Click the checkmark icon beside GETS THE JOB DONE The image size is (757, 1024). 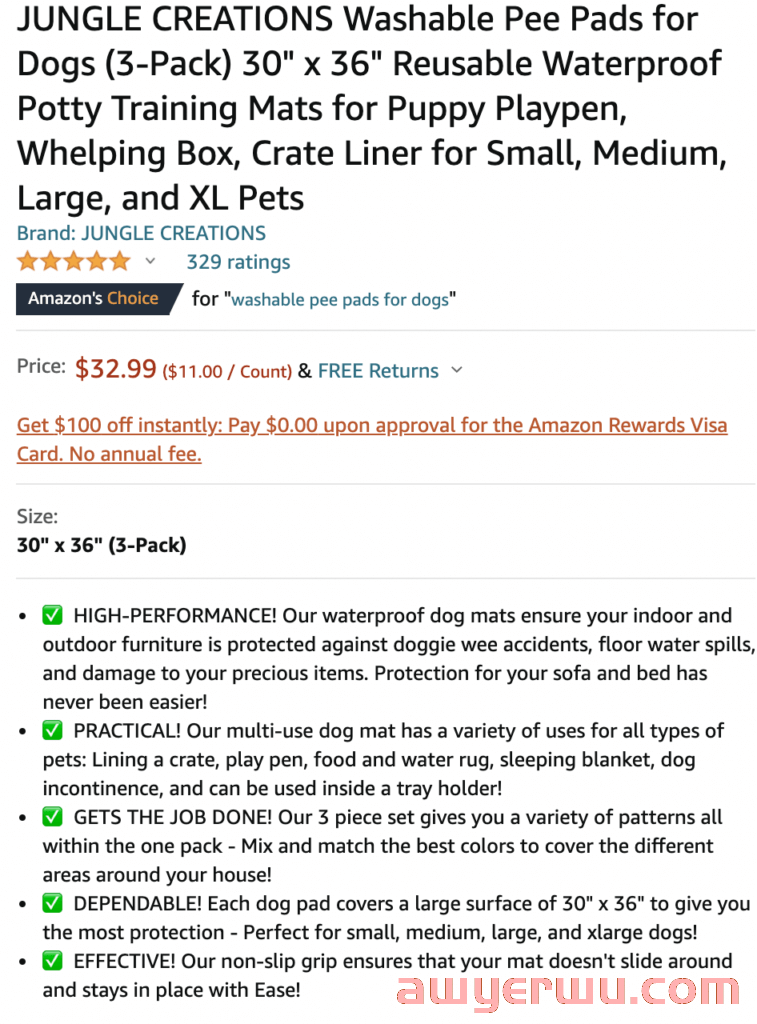tap(52, 816)
